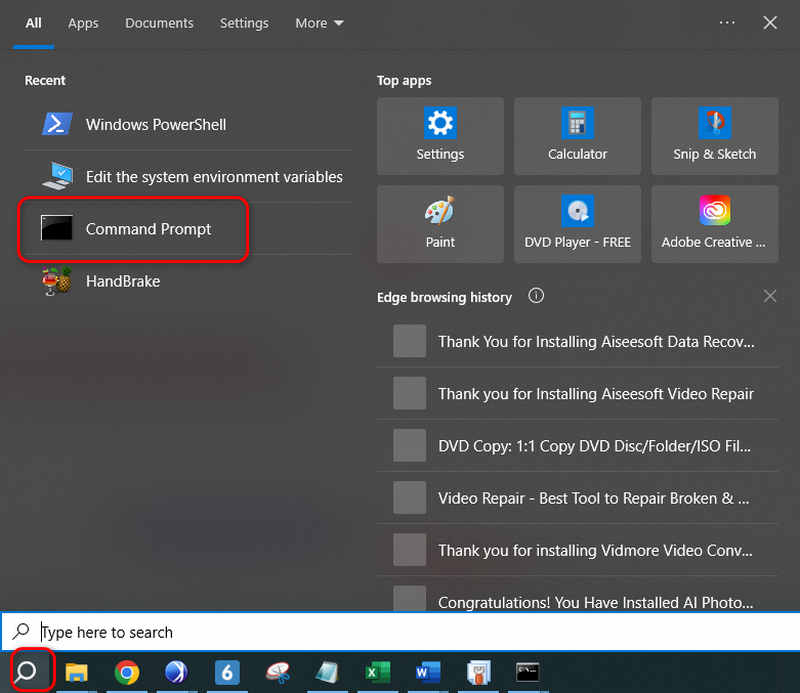Launch Excel from the taskbar
This screenshot has height=693, width=800.
[378, 672]
